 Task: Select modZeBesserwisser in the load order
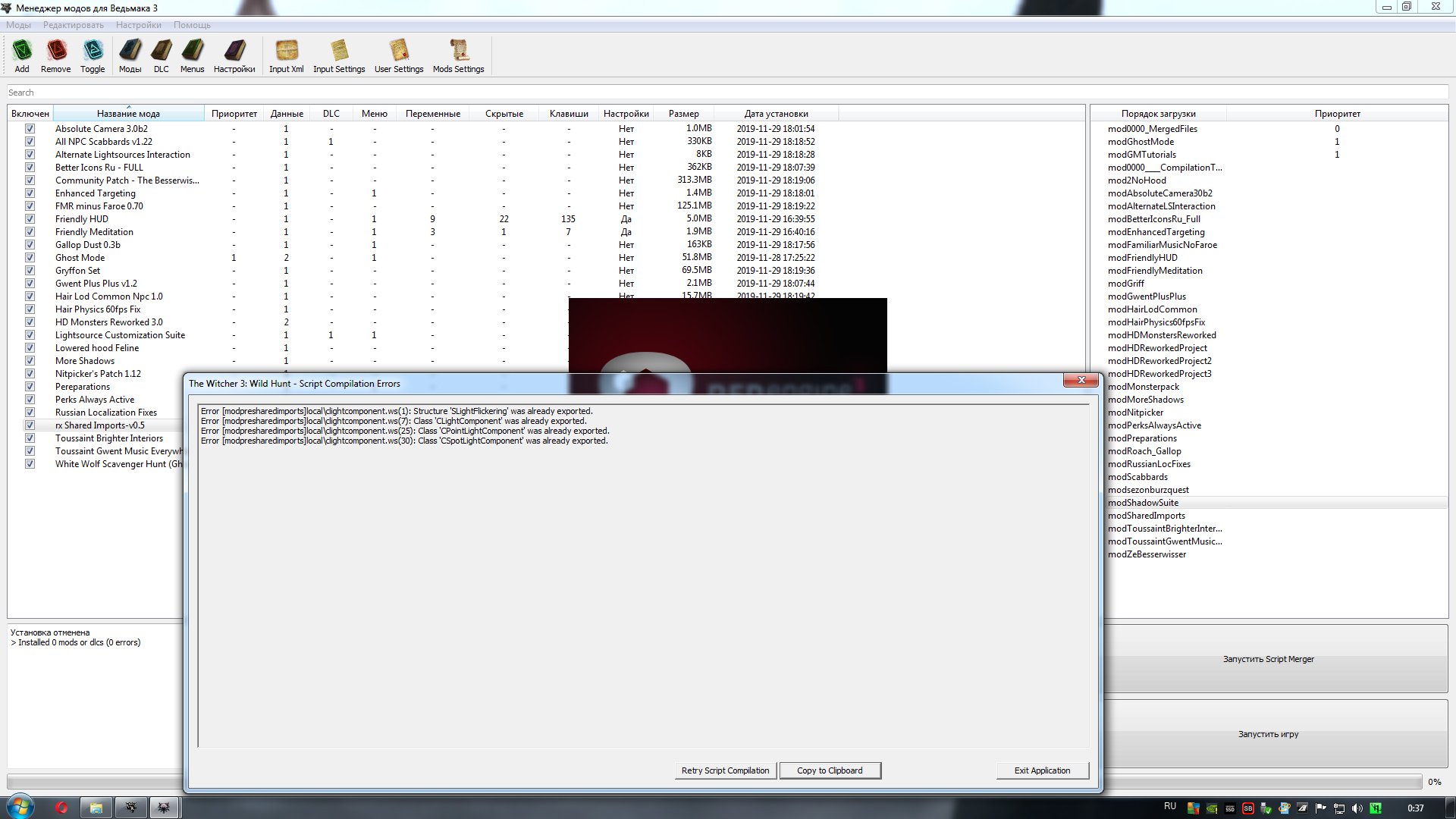tap(1147, 554)
